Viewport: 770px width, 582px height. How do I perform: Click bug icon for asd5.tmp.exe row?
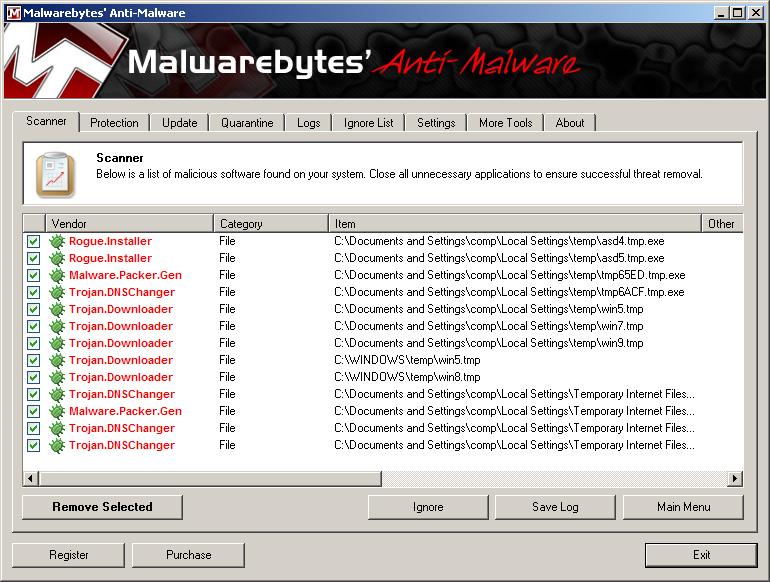(x=57, y=258)
